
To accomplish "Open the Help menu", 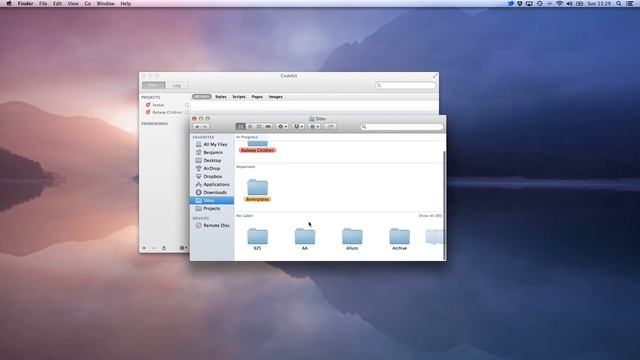I will click(x=126, y=4).
